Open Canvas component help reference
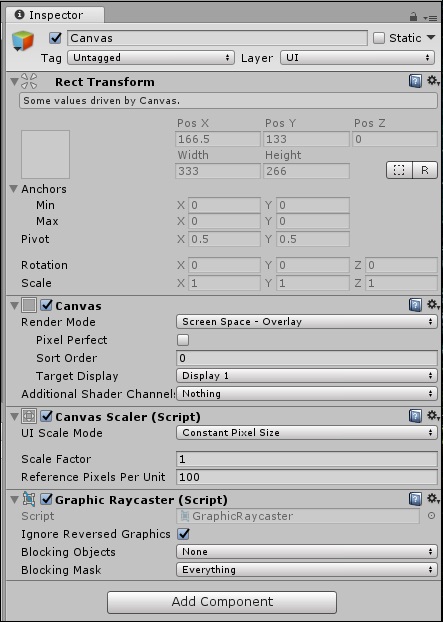Screen dimensions: 443x622 tap(415, 305)
